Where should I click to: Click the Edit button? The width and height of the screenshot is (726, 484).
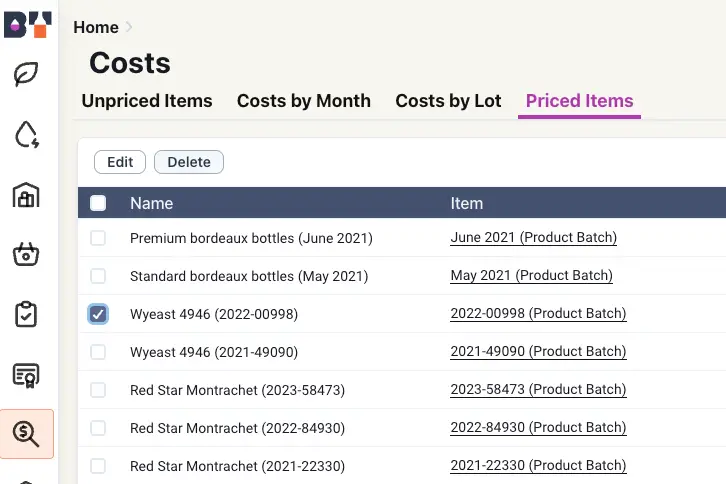(x=120, y=162)
